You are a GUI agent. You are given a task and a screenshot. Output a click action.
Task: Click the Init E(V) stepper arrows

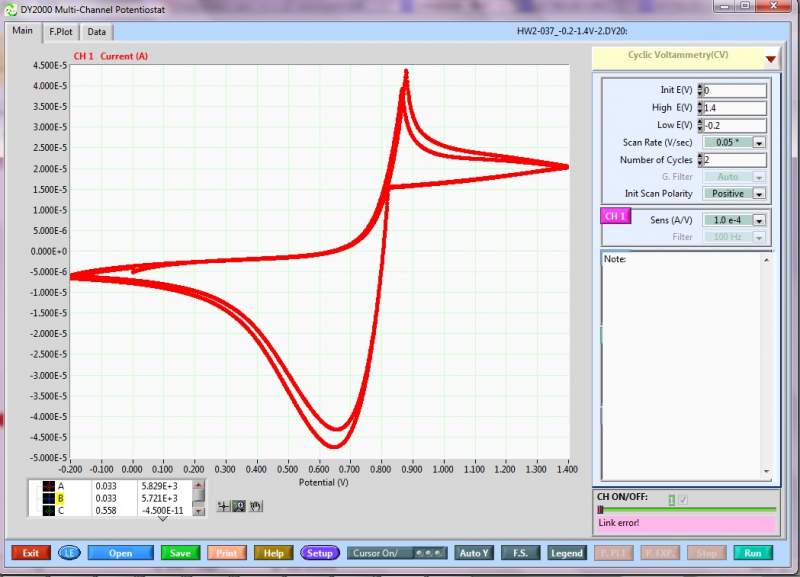700,90
